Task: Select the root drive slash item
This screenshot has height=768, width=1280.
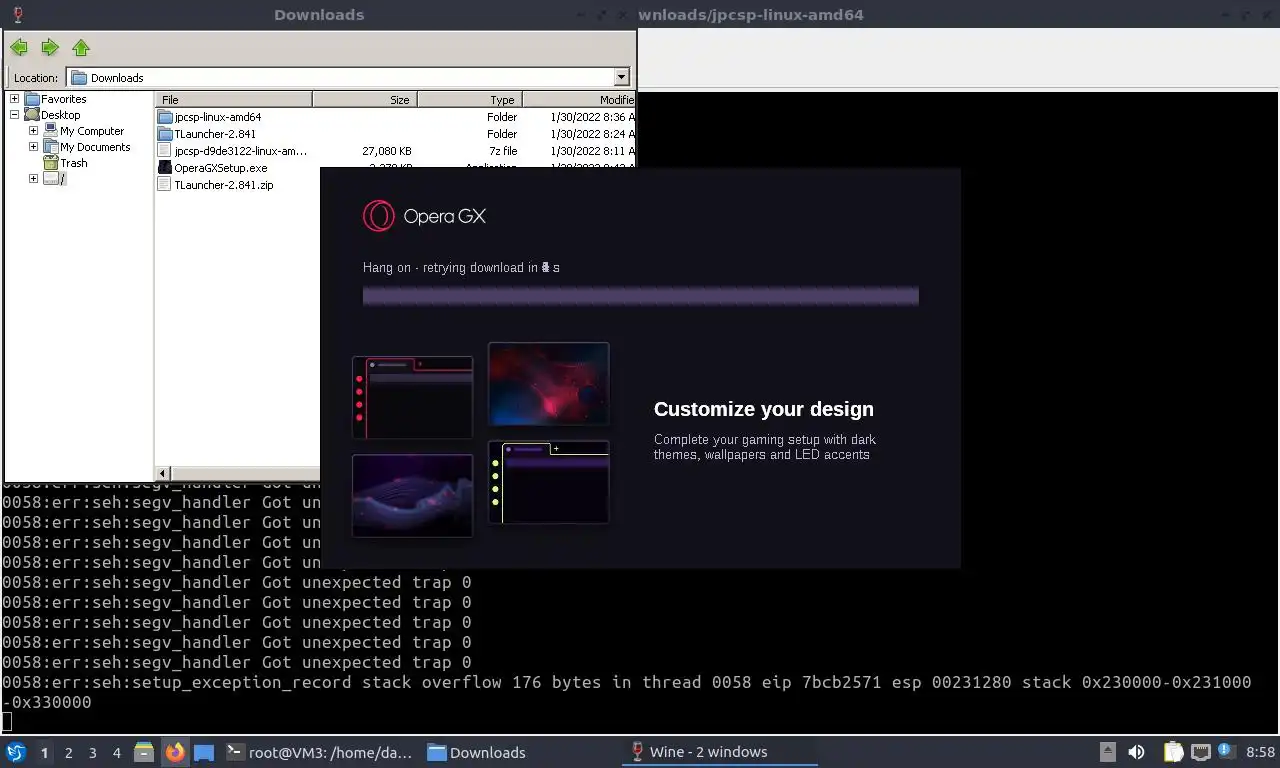Action: tap(62, 179)
